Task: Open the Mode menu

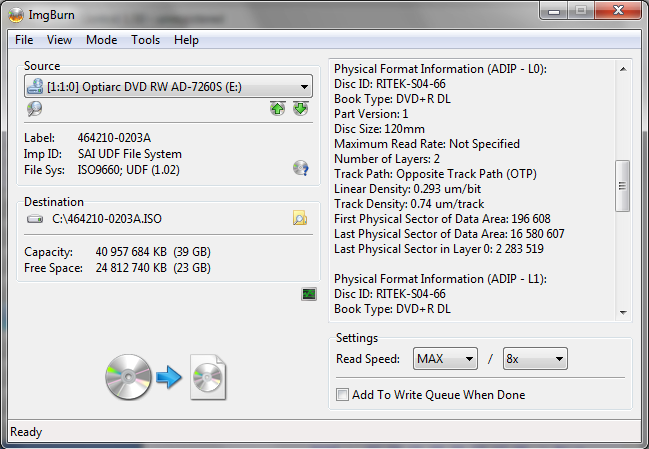Action: [x=101, y=40]
